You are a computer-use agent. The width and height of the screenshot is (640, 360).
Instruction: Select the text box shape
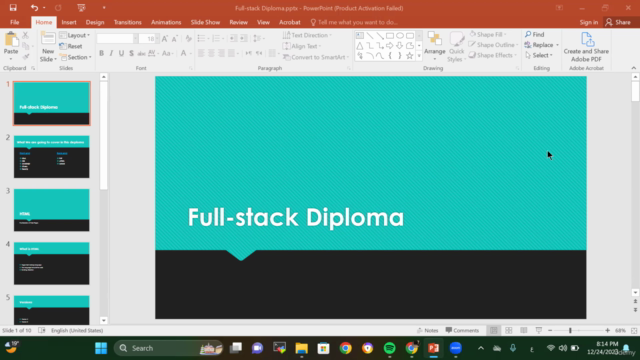click(360, 36)
